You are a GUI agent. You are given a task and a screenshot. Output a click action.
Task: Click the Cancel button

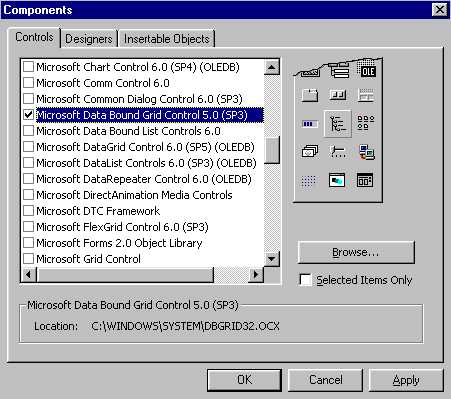point(325,380)
